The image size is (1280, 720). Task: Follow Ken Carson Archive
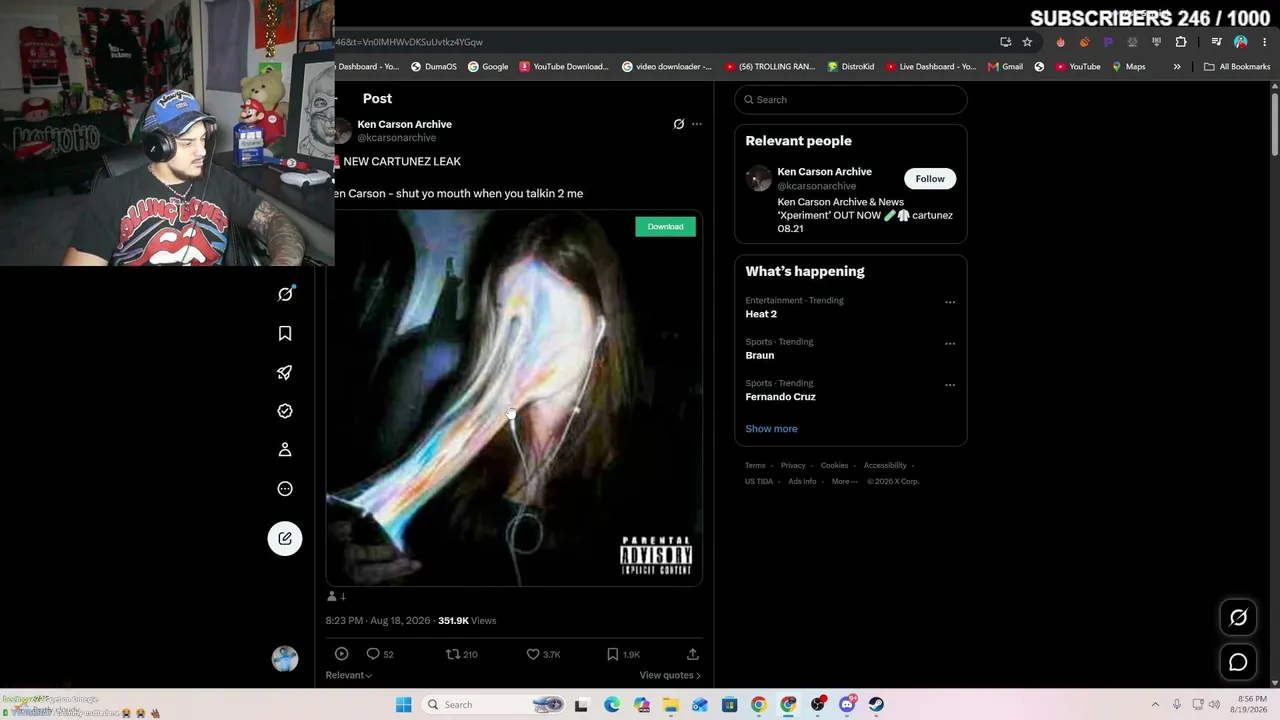(x=930, y=179)
